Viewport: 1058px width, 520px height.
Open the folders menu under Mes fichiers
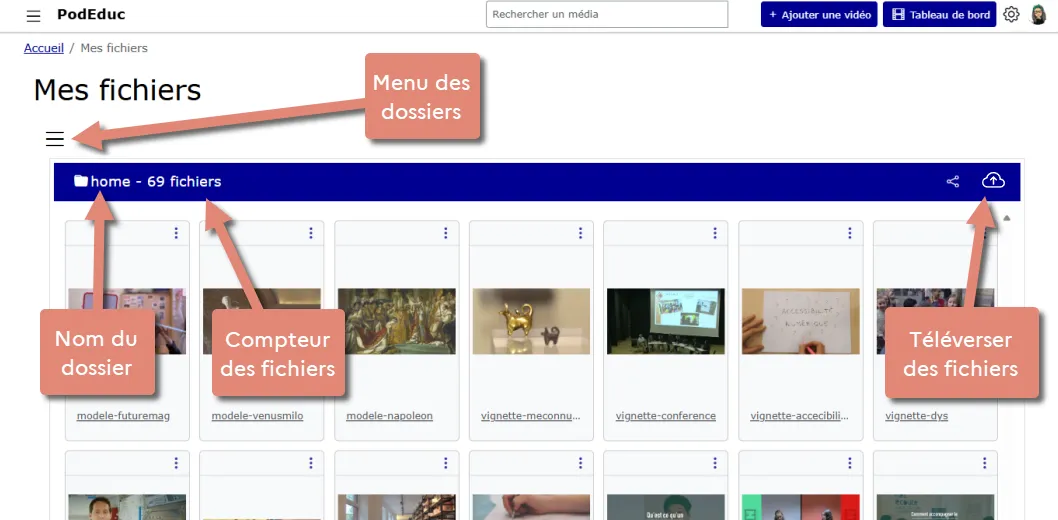pyautogui.click(x=55, y=138)
